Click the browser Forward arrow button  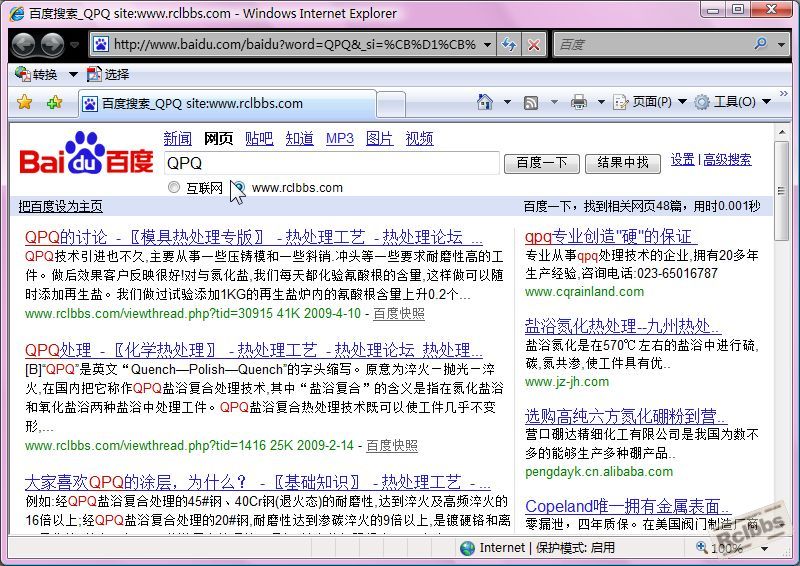click(52, 44)
